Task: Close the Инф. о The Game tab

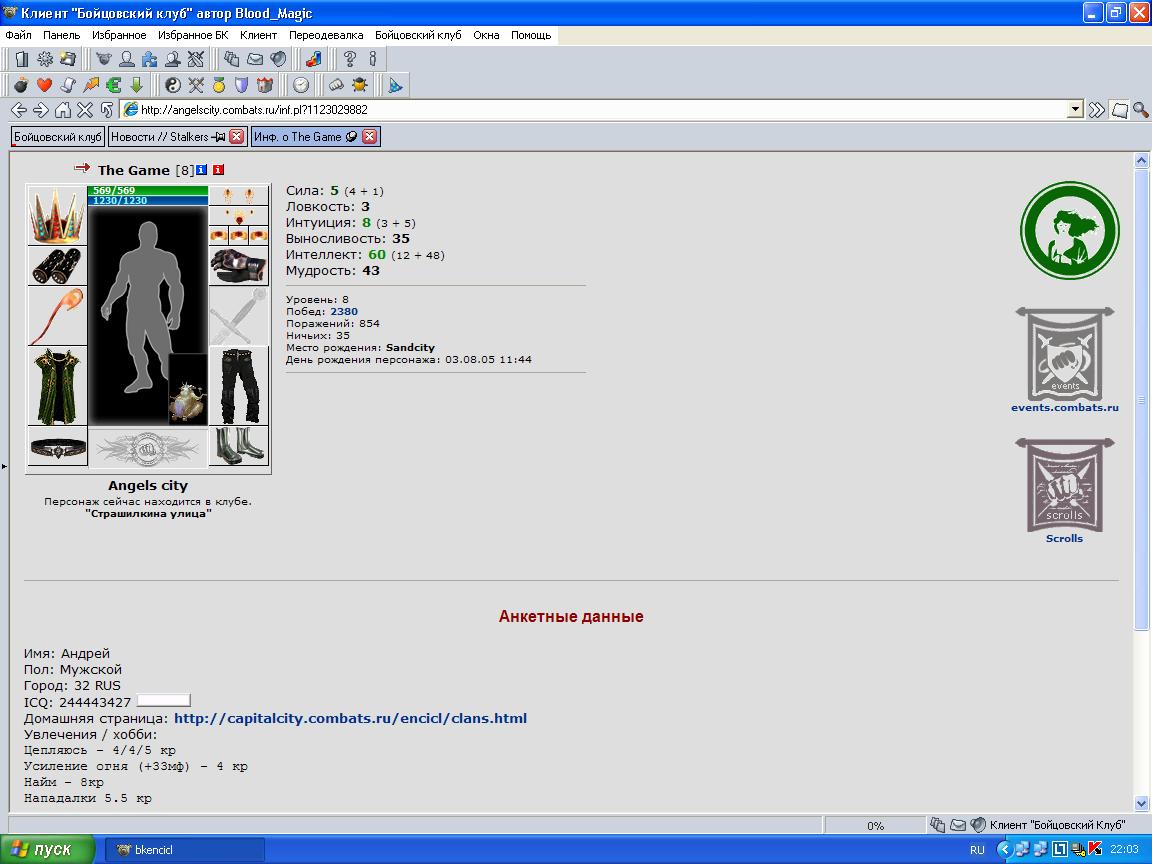Action: [370, 137]
